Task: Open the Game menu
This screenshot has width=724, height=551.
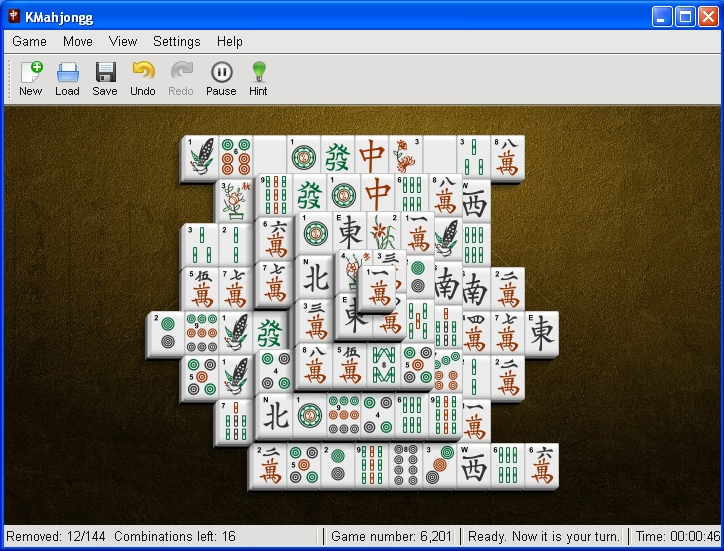Action: pos(29,41)
